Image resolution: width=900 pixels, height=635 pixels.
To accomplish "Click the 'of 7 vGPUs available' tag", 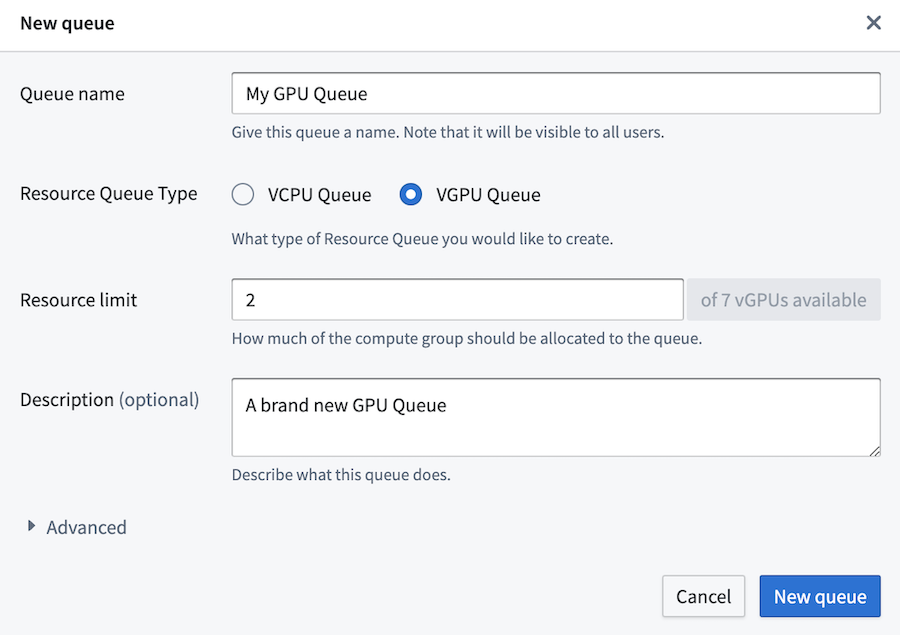I will point(783,299).
